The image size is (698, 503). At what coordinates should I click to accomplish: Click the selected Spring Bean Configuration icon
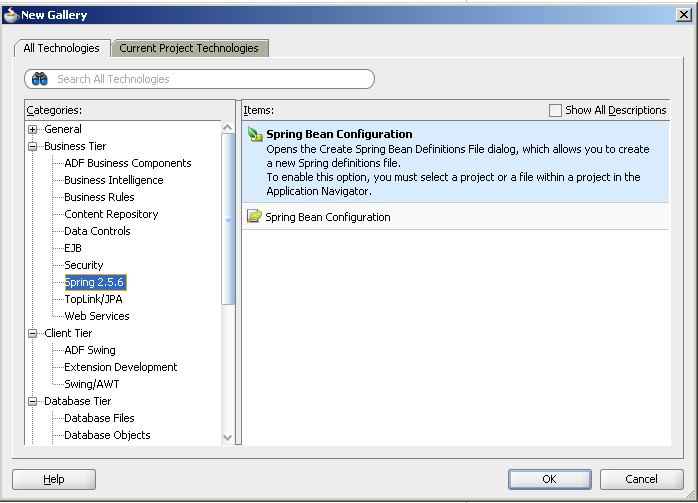tap(256, 134)
